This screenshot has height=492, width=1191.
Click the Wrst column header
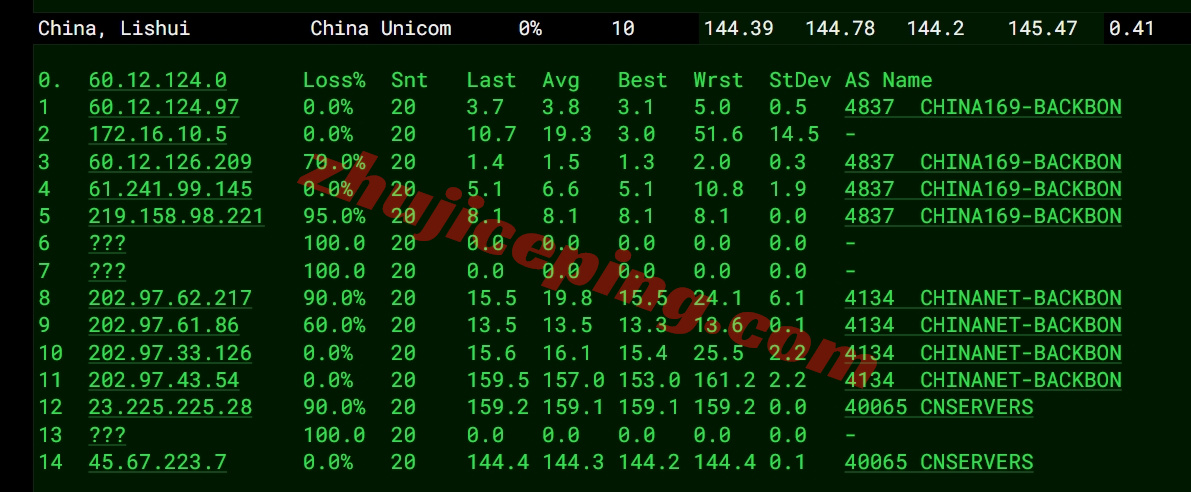pyautogui.click(x=718, y=80)
